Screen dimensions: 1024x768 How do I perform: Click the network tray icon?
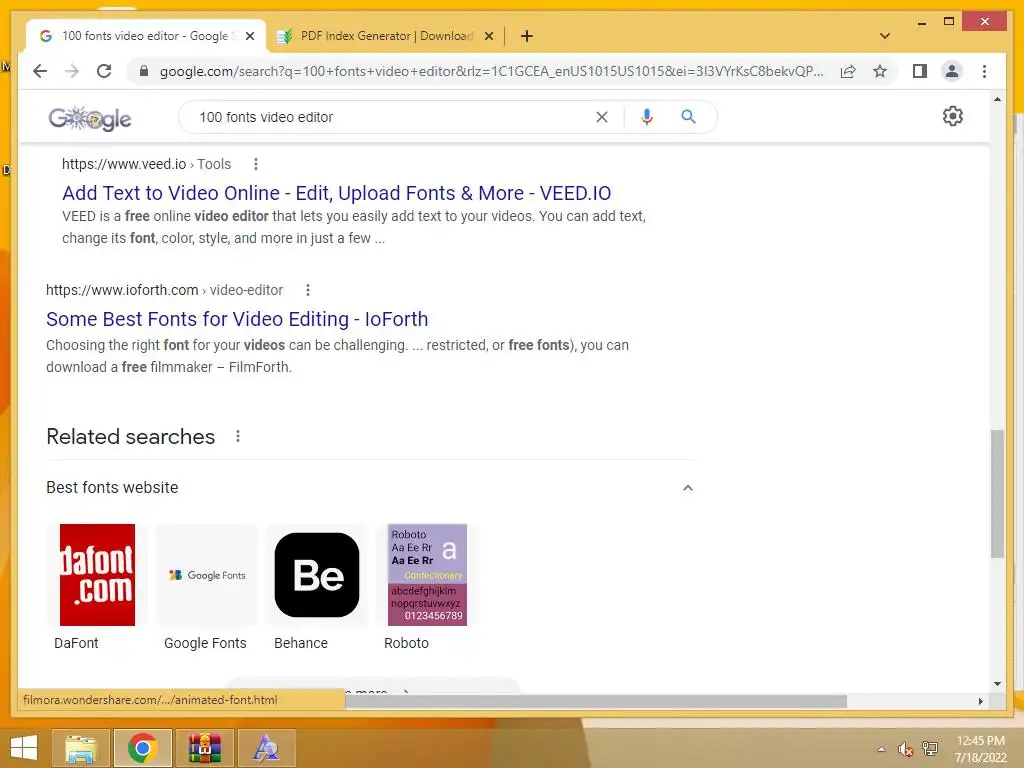[x=930, y=749]
